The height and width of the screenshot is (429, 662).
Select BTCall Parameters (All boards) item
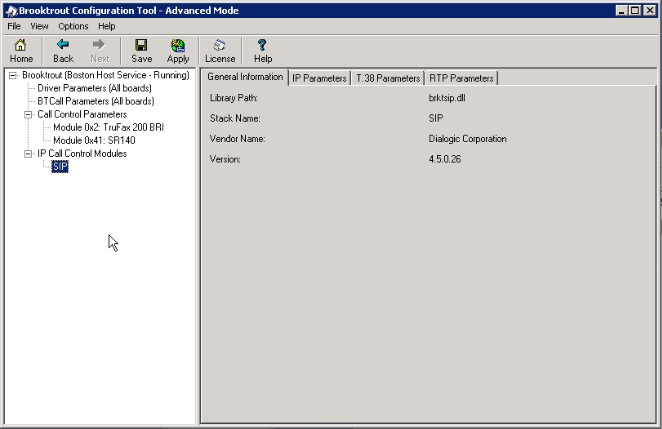[95, 102]
